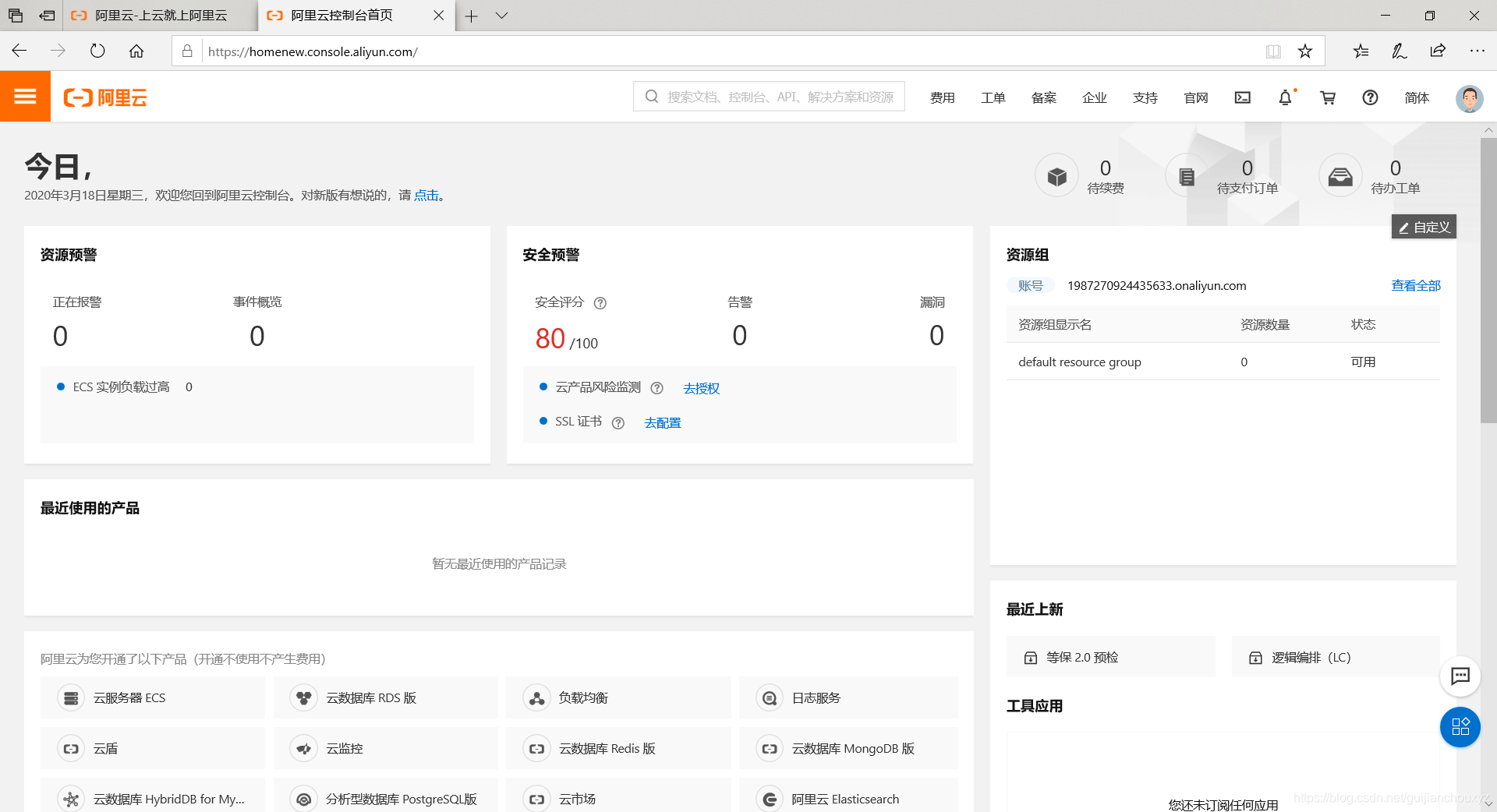Click 去配置 link
Screen dimensions: 1497x812
662,422
